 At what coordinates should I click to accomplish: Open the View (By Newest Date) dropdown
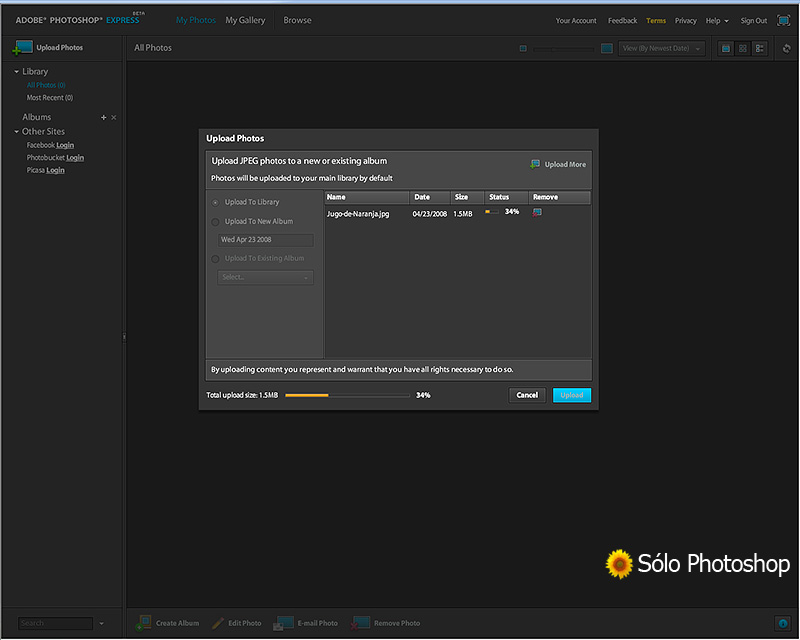click(x=660, y=47)
